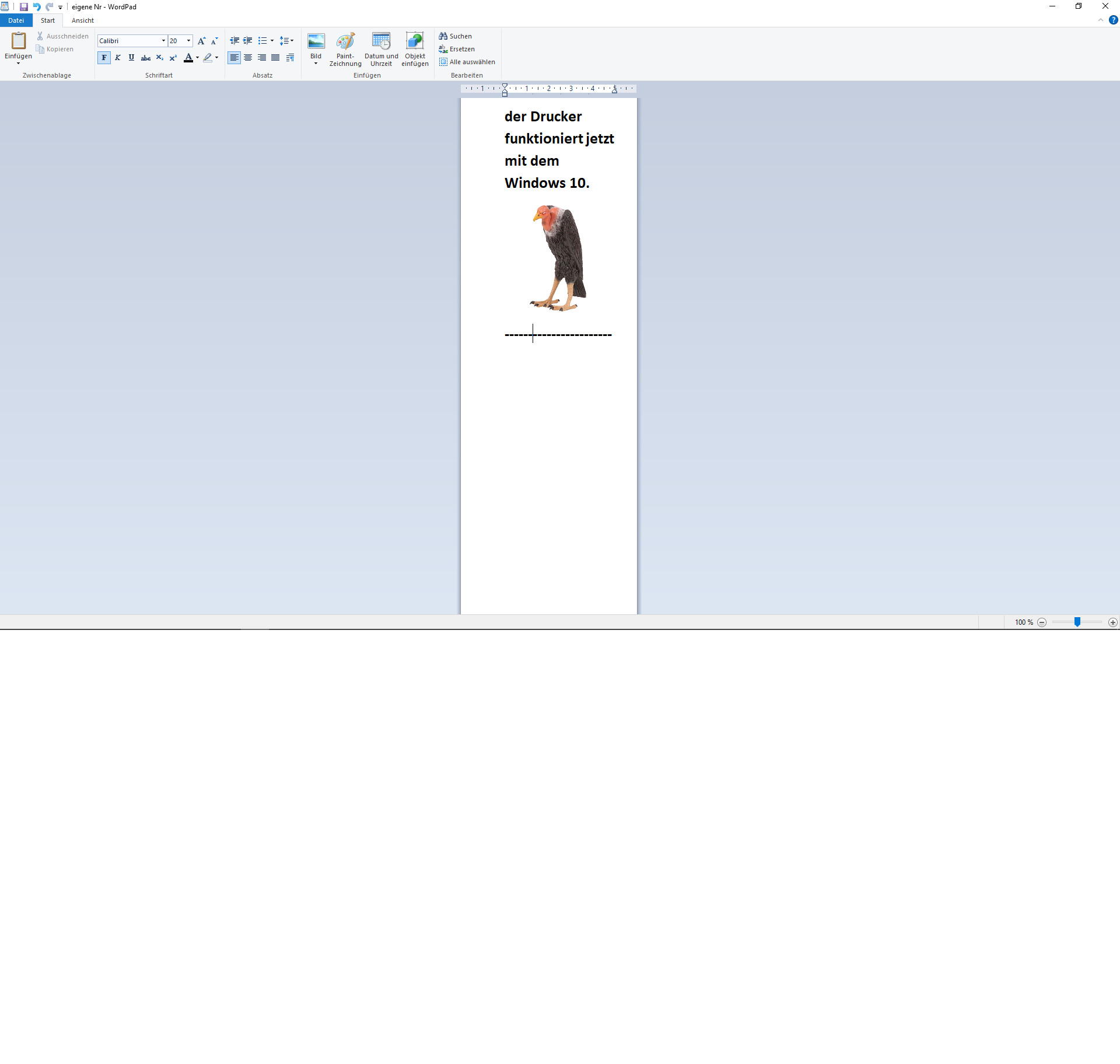Toggle italic formatting (K)
1120x1064 pixels.
[118, 58]
